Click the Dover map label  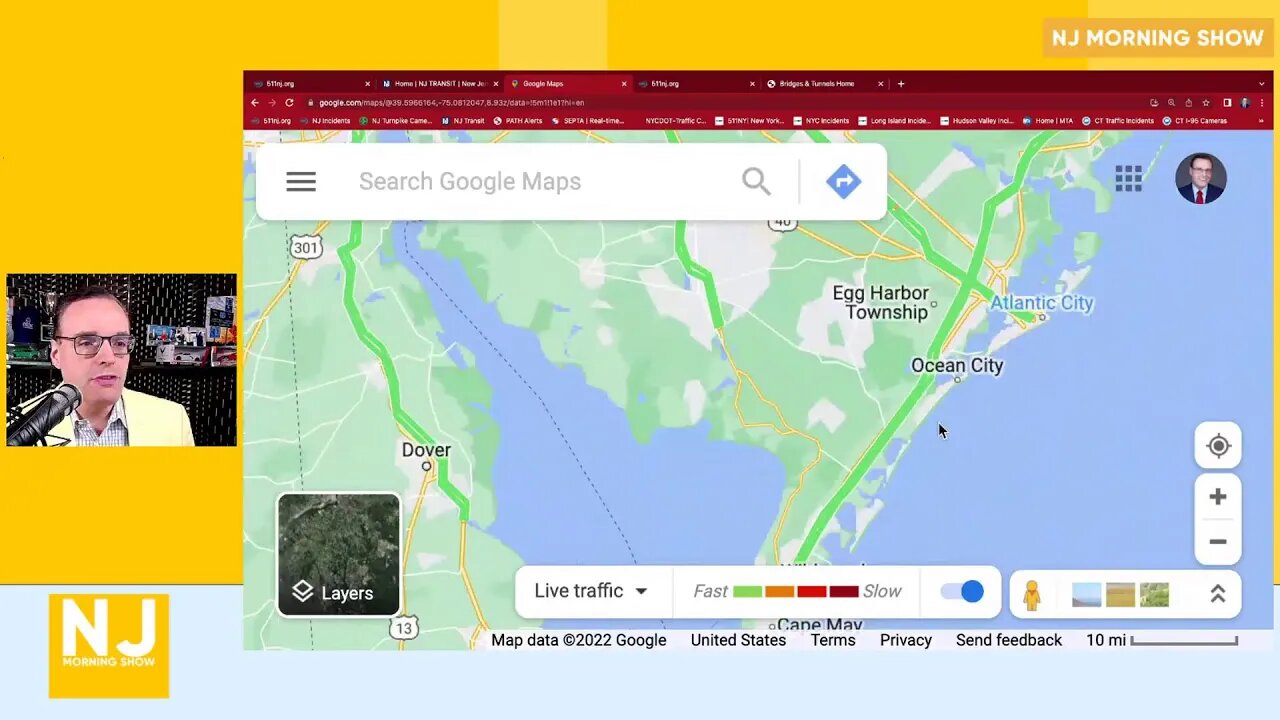click(426, 450)
